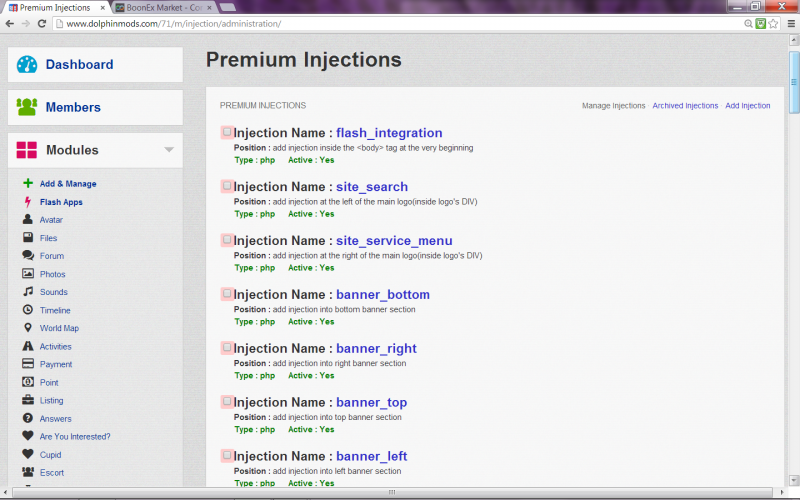
Task: Click the Avatar person icon
Action: pos(28,219)
